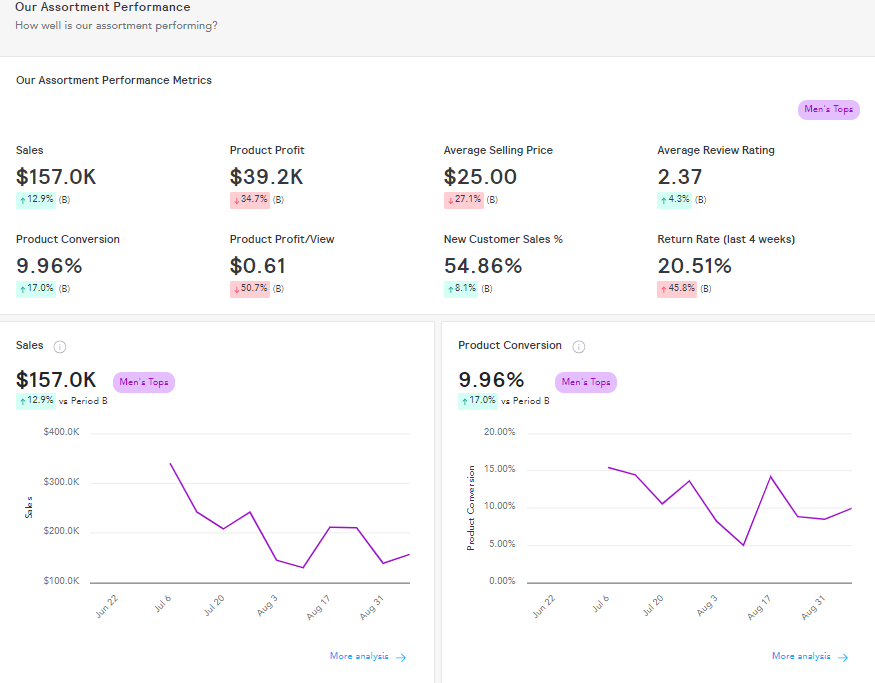Click the 4.3% increase badge under Average Review Rating
Viewport: 875px width, 683px height.
675,200
